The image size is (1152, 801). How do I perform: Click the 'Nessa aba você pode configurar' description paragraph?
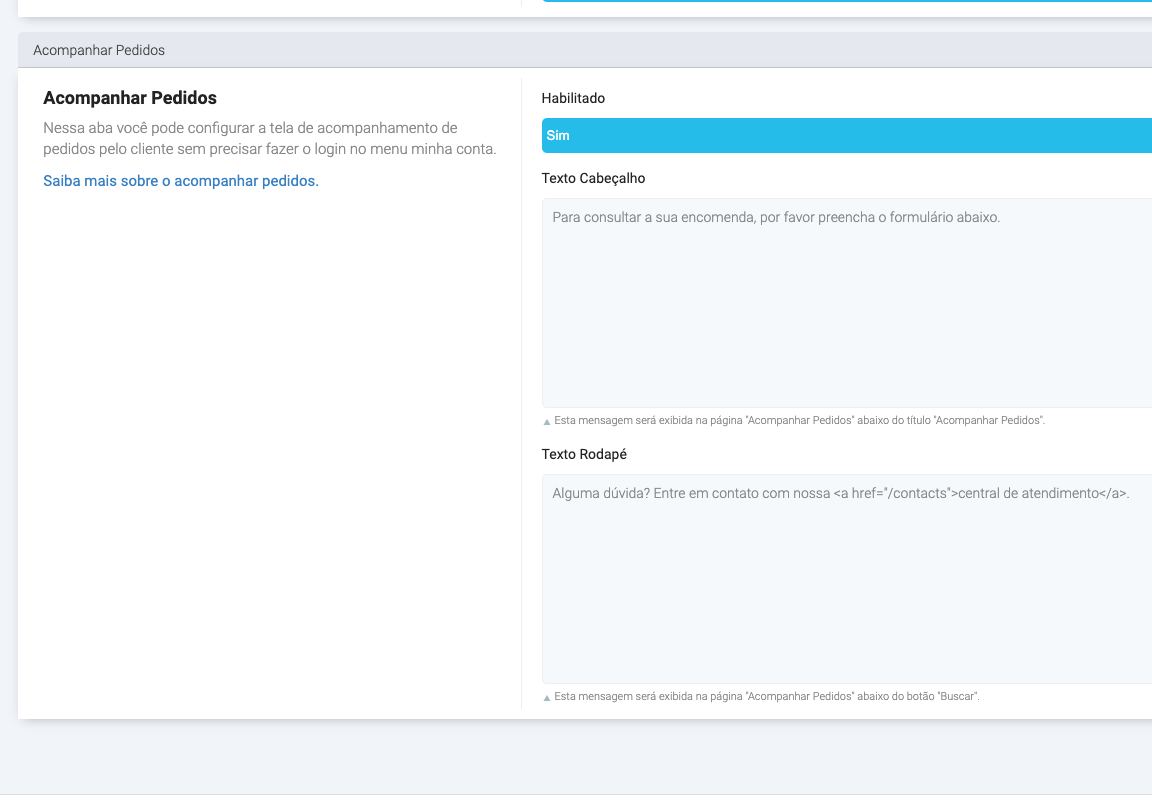pyautogui.click(x=269, y=139)
